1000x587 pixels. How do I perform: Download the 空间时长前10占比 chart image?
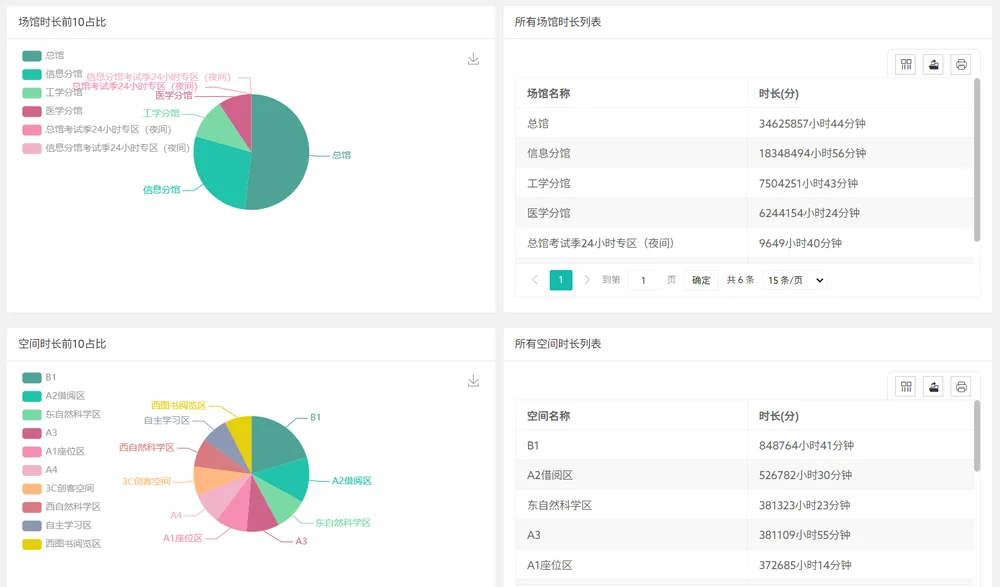[x=473, y=381]
